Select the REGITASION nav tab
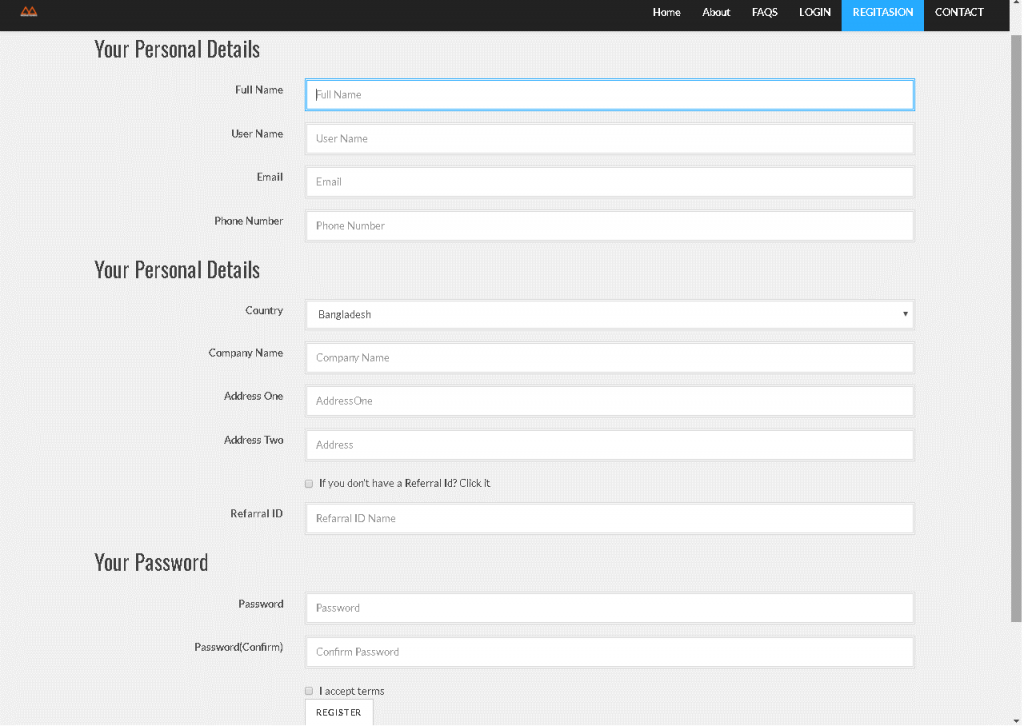Image resolution: width=1024 pixels, height=726 pixels. tap(882, 13)
